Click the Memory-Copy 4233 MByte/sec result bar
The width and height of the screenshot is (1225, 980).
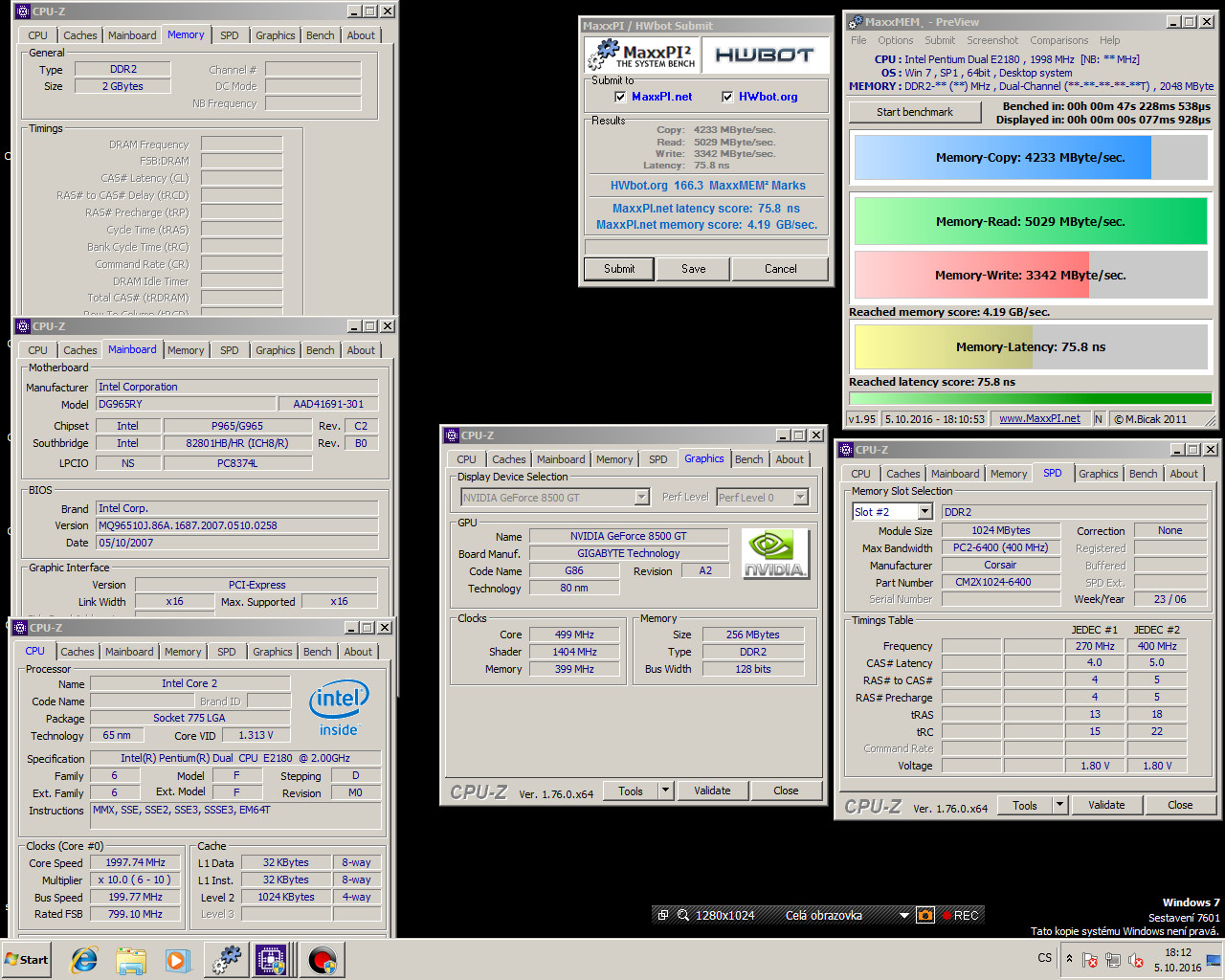click(x=1031, y=158)
